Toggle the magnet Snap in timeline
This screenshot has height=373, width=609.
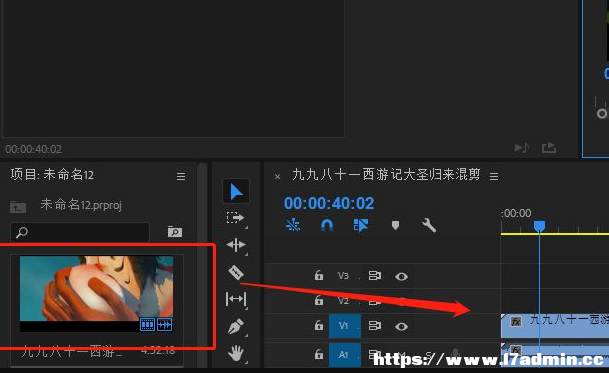coord(327,225)
